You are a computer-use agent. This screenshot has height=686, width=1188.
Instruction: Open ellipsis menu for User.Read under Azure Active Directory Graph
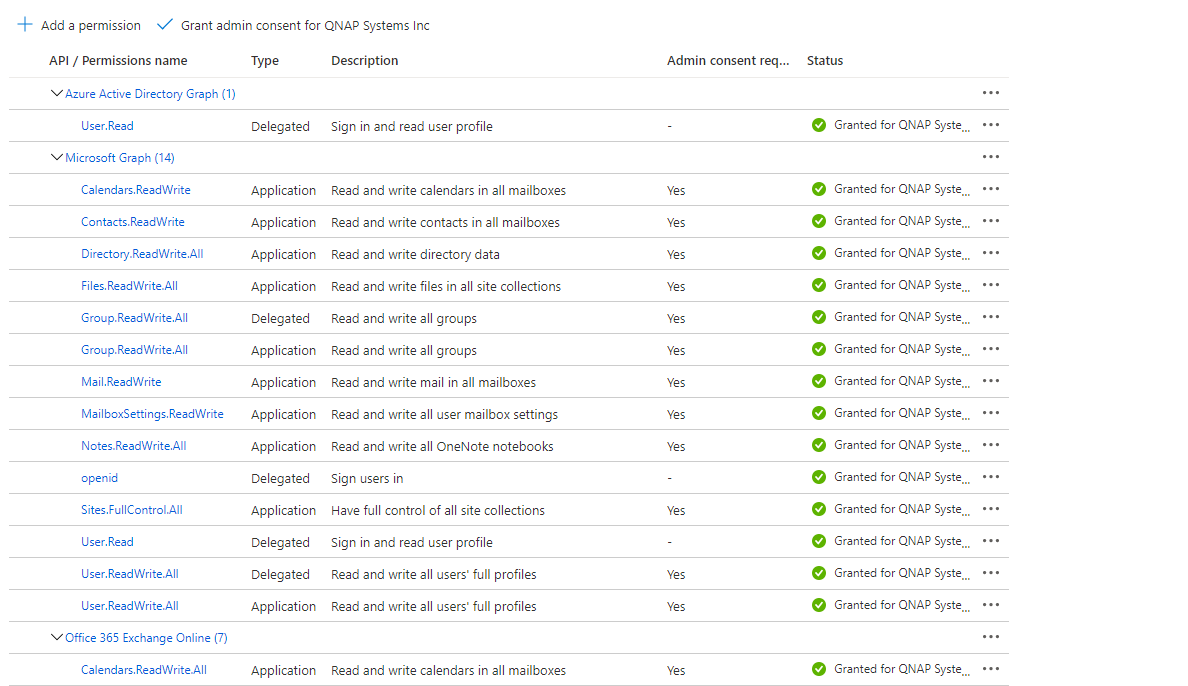click(x=990, y=125)
